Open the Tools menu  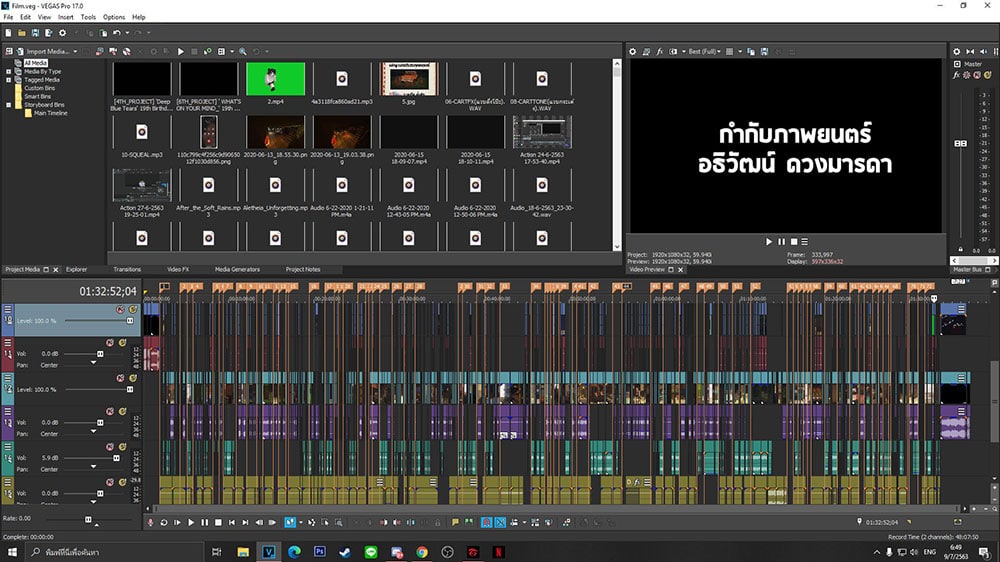coord(88,17)
